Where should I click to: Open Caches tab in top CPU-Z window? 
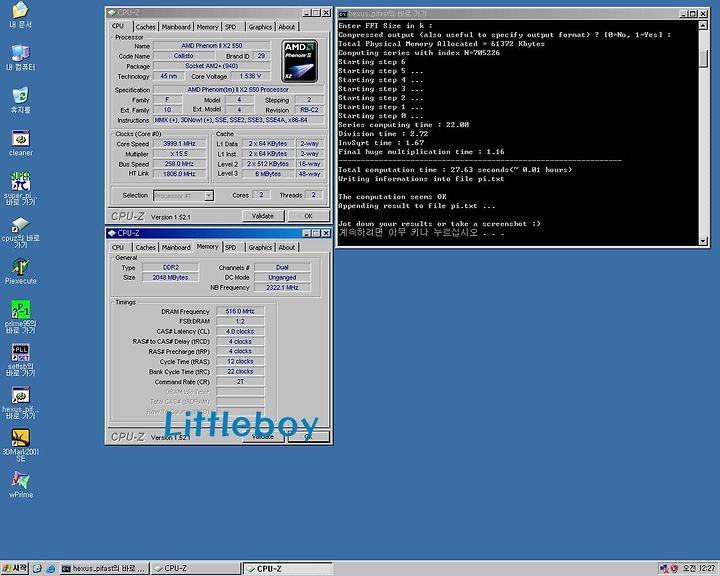[x=146, y=27]
